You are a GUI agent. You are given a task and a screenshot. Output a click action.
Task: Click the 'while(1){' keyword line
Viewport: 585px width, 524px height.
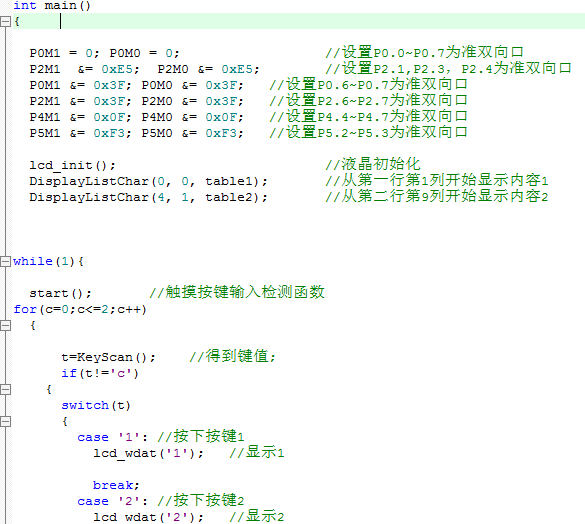pyautogui.click(x=49, y=261)
